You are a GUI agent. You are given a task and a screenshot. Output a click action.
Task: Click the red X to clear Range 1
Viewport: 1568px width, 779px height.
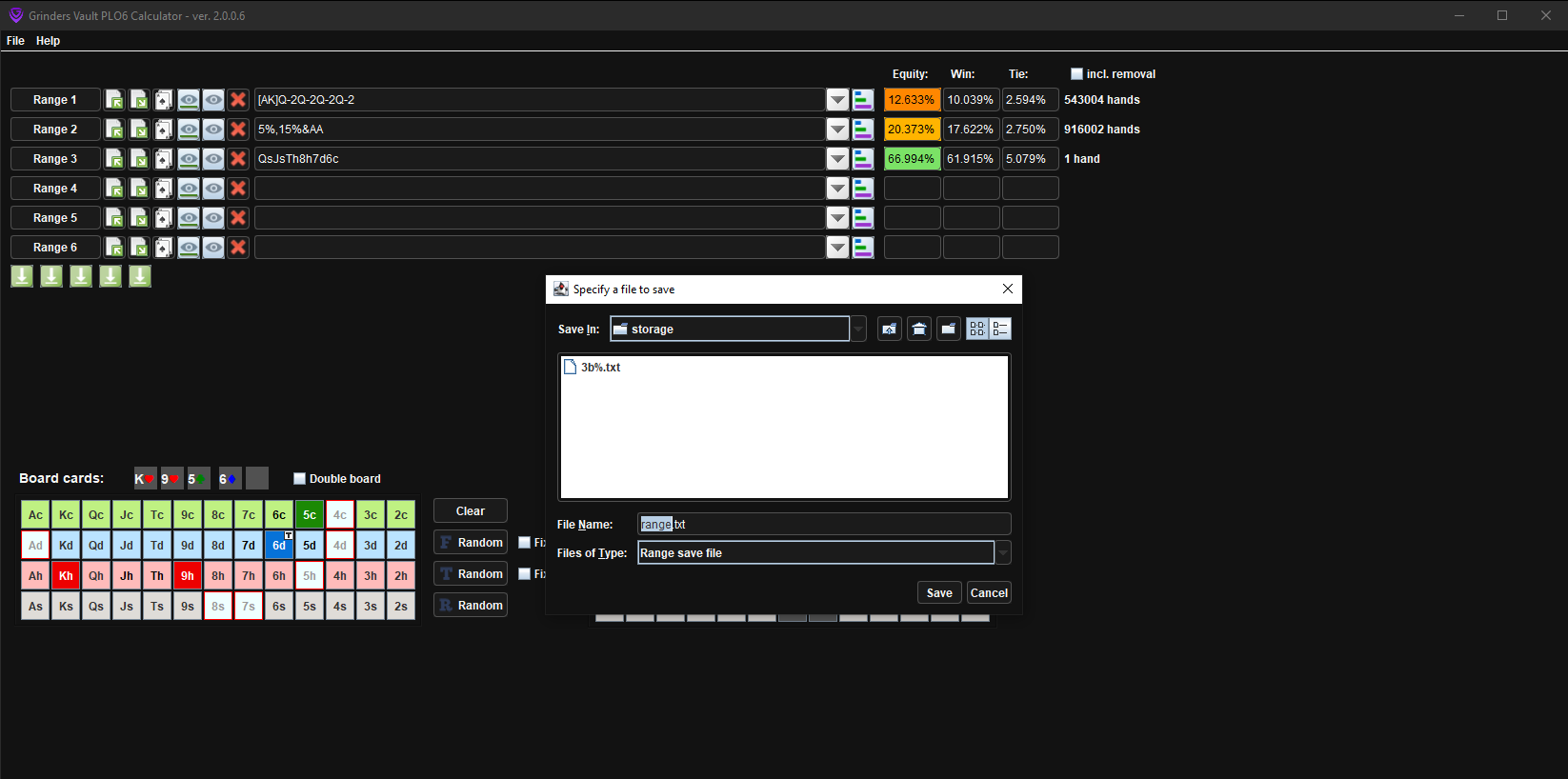click(x=238, y=100)
